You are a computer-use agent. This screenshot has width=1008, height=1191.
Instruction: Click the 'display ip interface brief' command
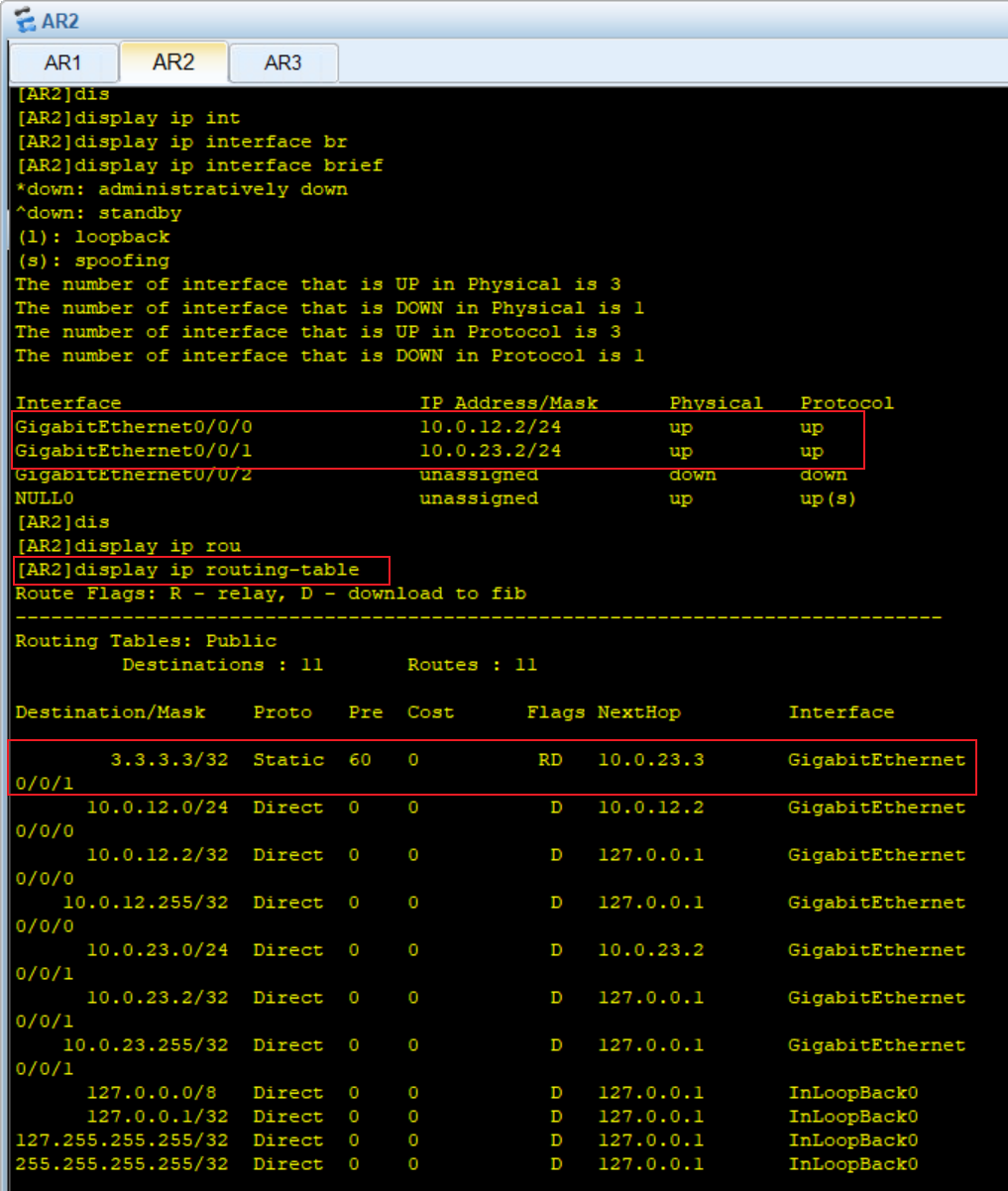click(198, 165)
